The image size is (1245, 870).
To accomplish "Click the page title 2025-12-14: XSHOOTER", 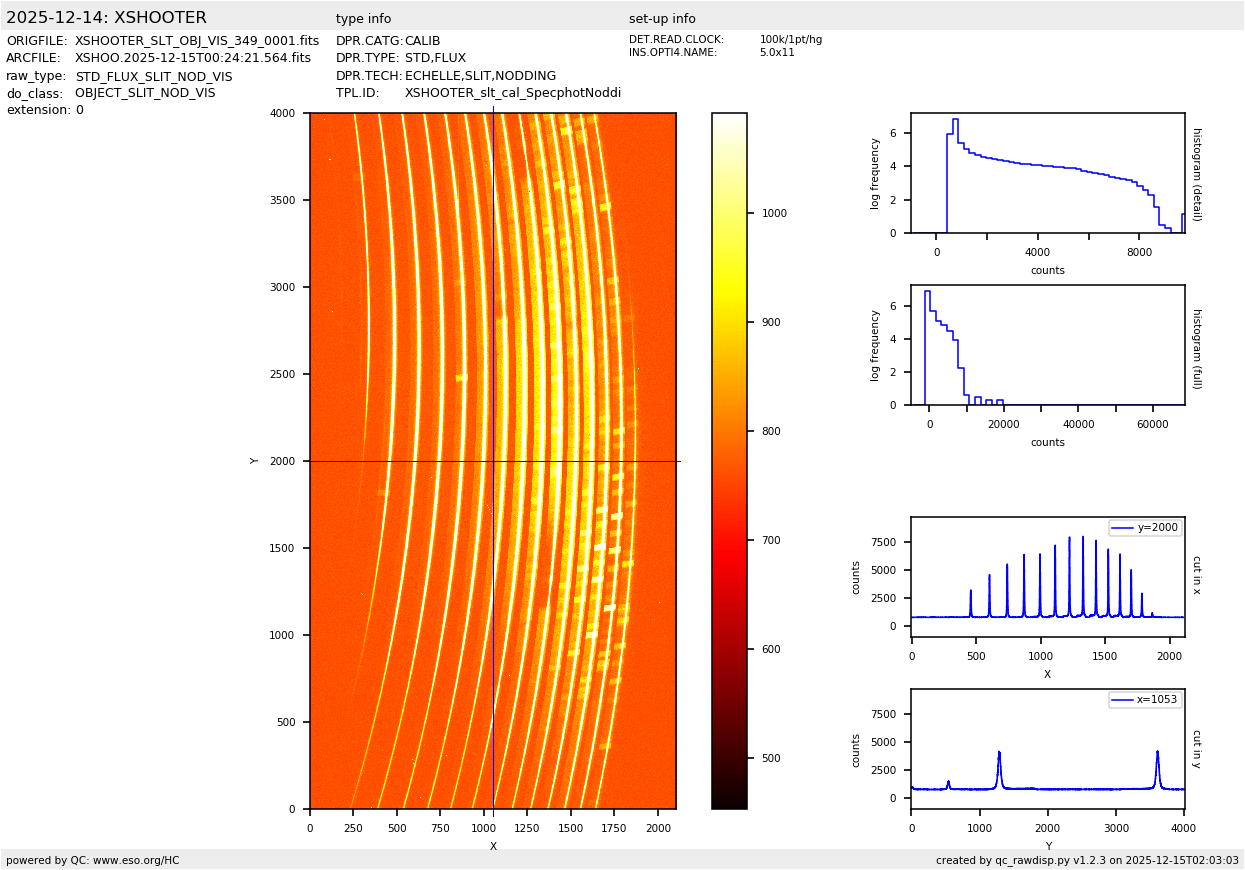I will [x=106, y=18].
